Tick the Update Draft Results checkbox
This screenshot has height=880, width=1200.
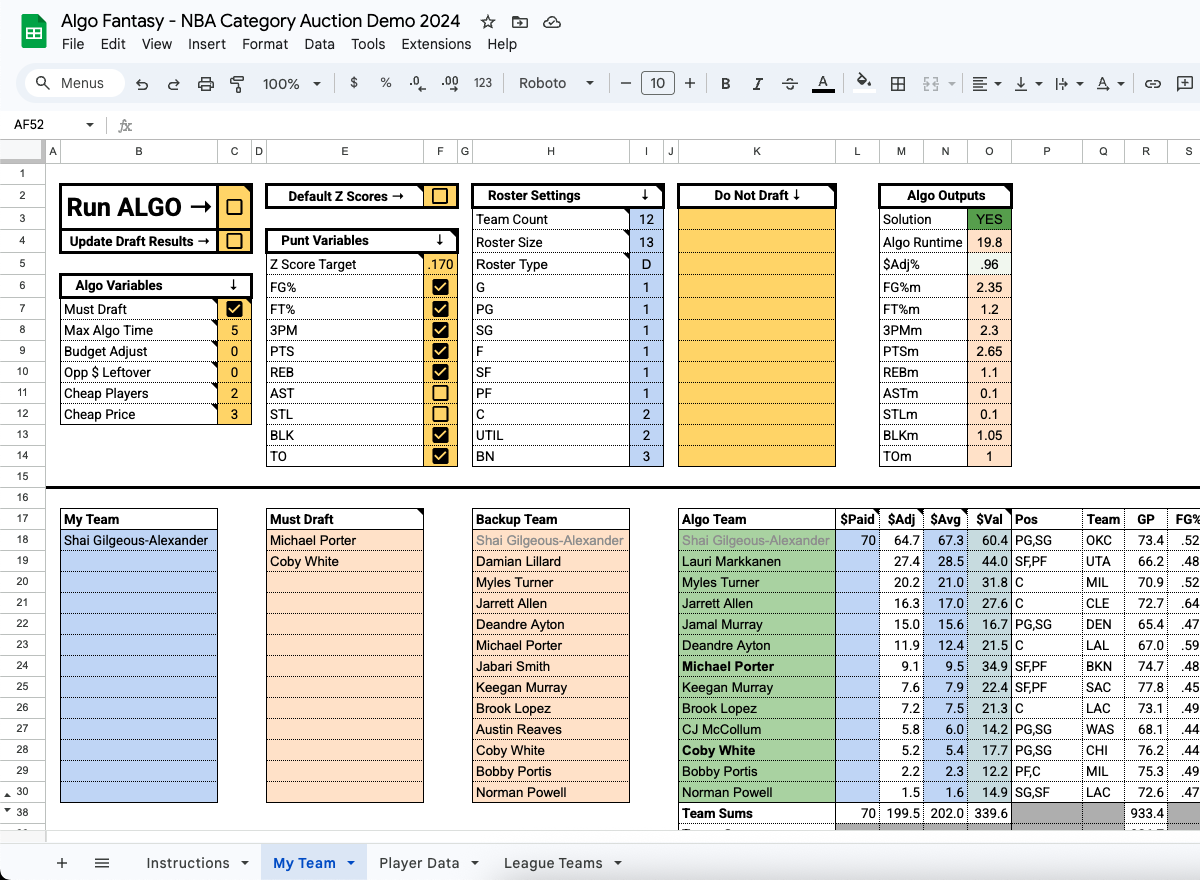coord(234,241)
